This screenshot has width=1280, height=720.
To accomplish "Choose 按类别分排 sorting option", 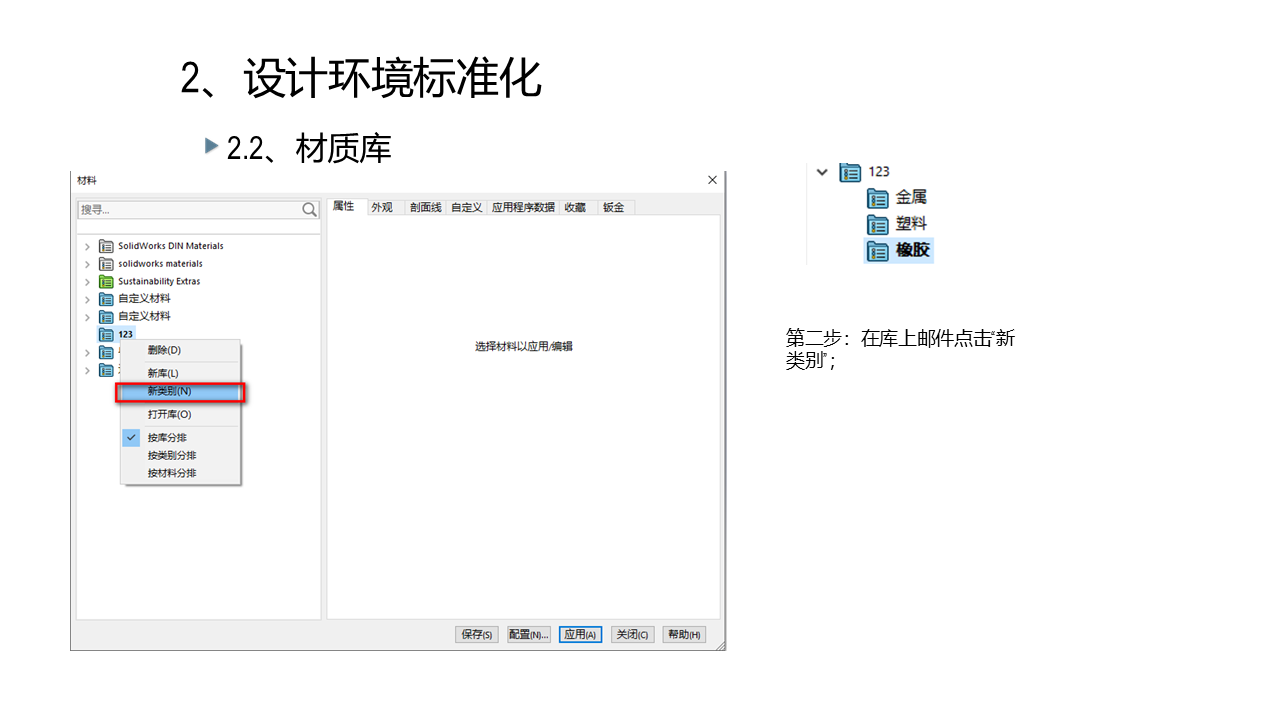I will coord(172,456).
